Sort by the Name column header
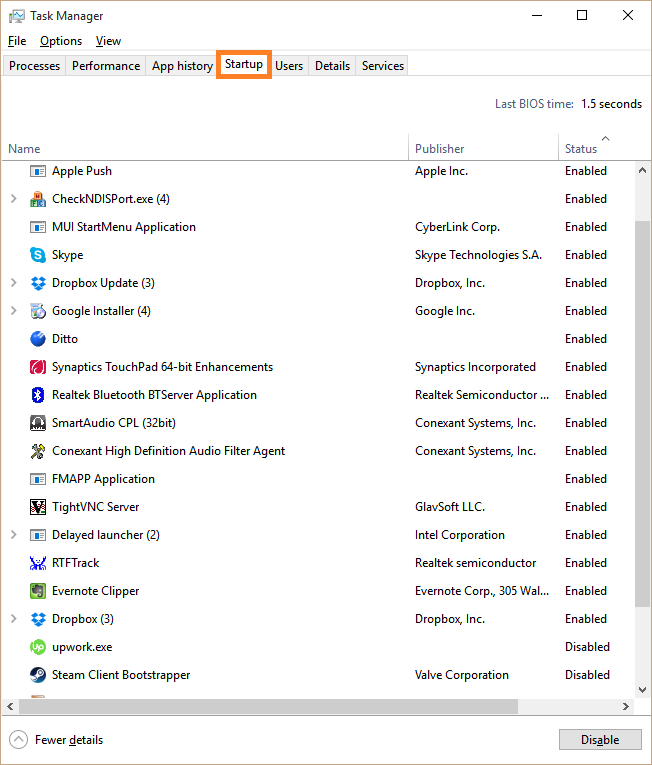The height and width of the screenshot is (765, 652). pyautogui.click(x=205, y=147)
